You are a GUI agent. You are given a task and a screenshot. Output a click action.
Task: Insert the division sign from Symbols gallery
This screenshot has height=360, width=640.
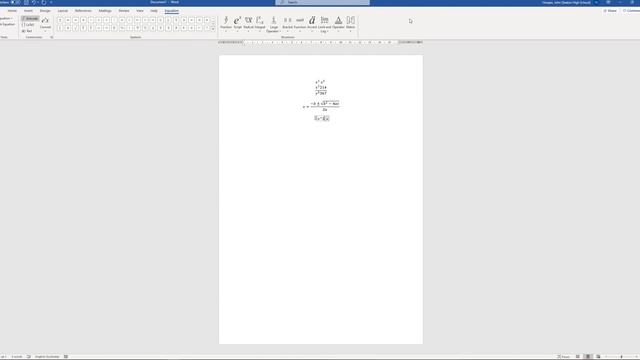tap(107, 20)
